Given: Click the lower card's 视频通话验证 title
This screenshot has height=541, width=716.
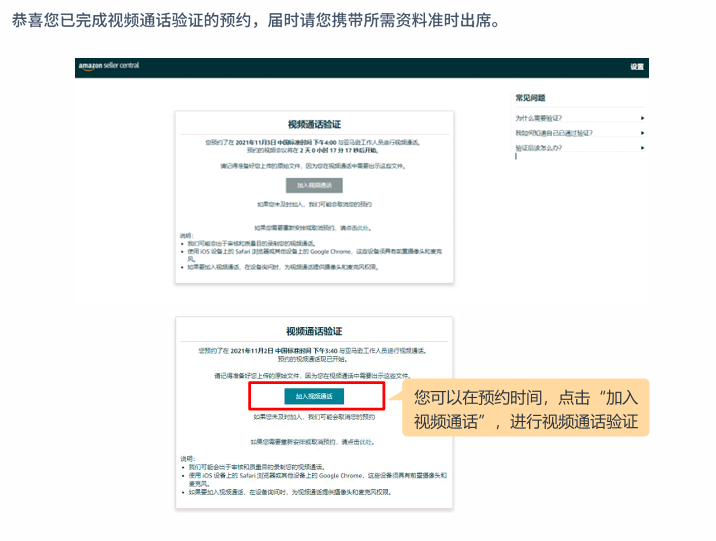Looking at the screenshot, I should click(314, 331).
